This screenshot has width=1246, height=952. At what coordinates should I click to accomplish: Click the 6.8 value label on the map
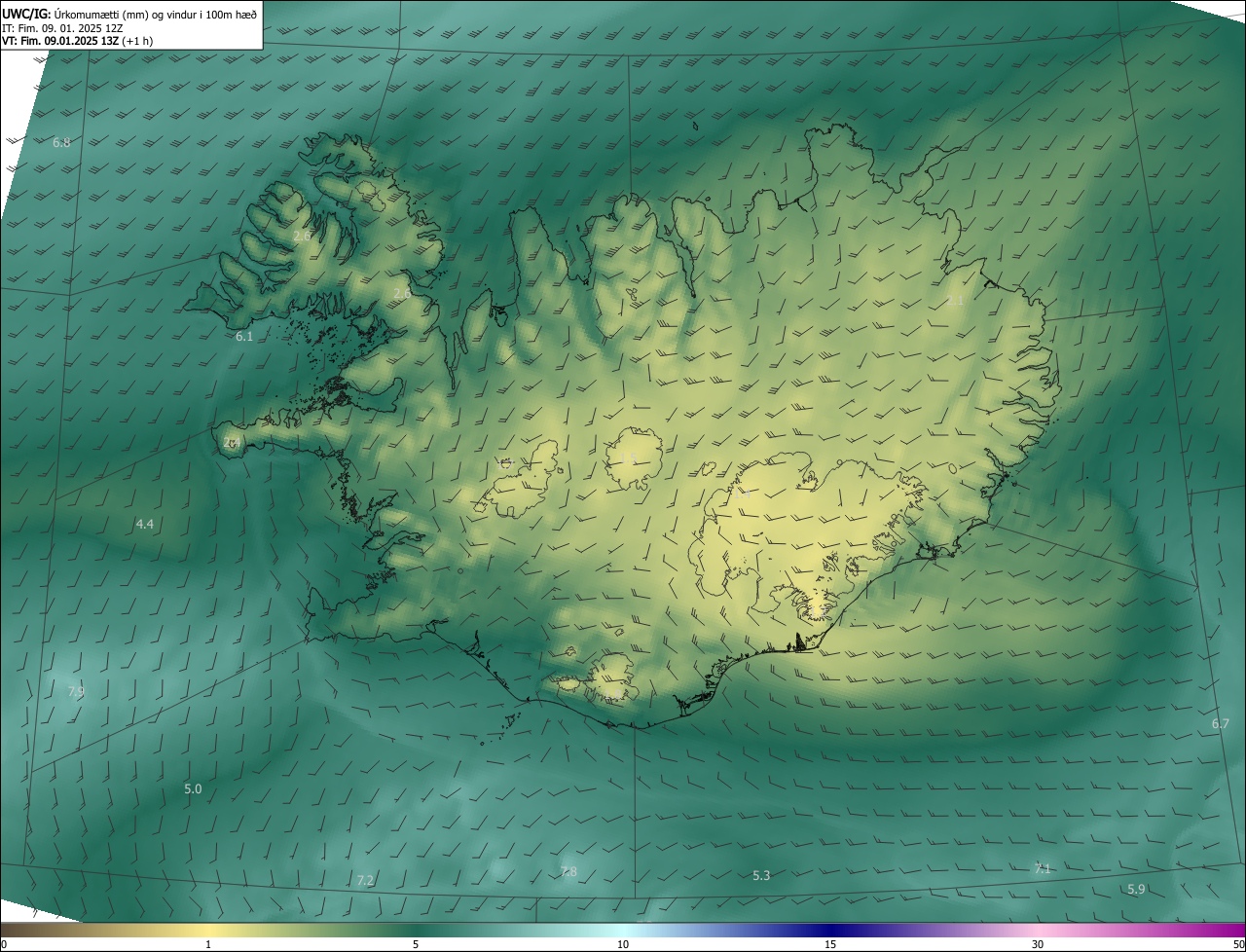pyautogui.click(x=61, y=143)
